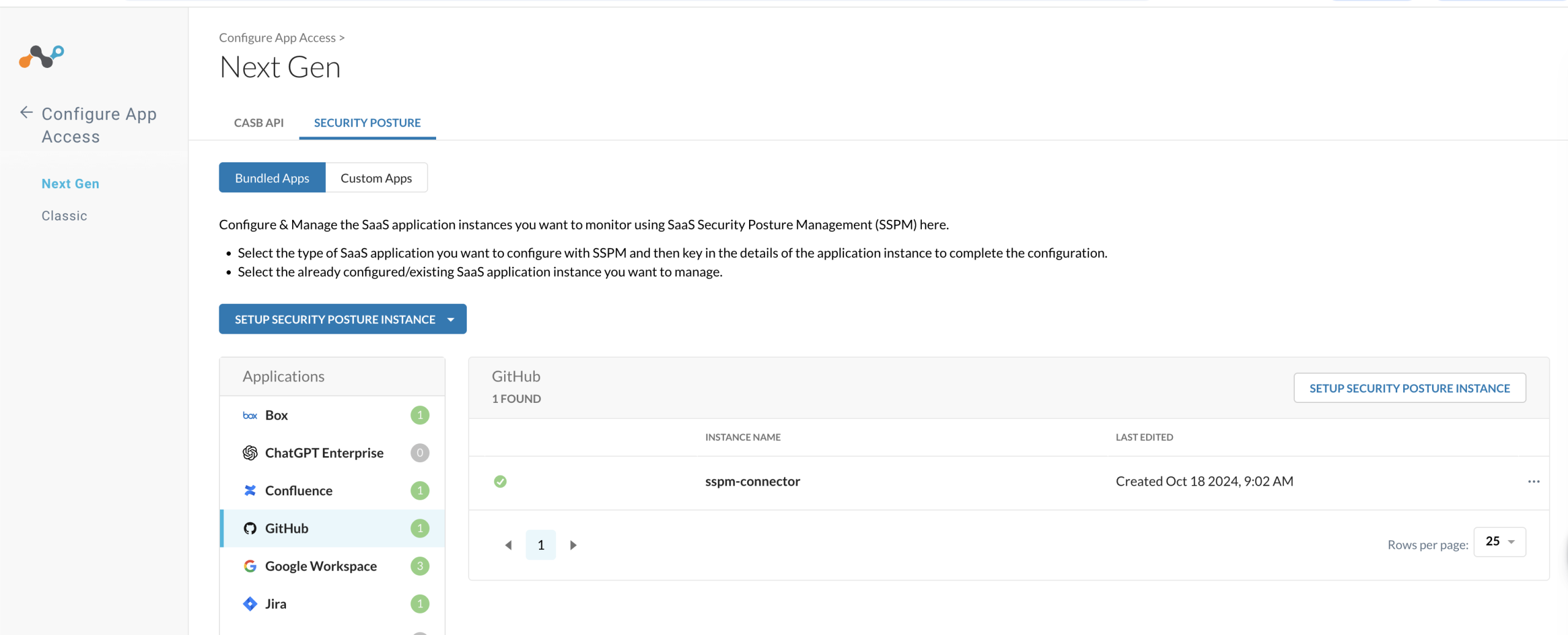Screen dimensions: 1568x635
Task: Open the blue Setup Security Posture Instance dropdown
Action: [x=343, y=319]
